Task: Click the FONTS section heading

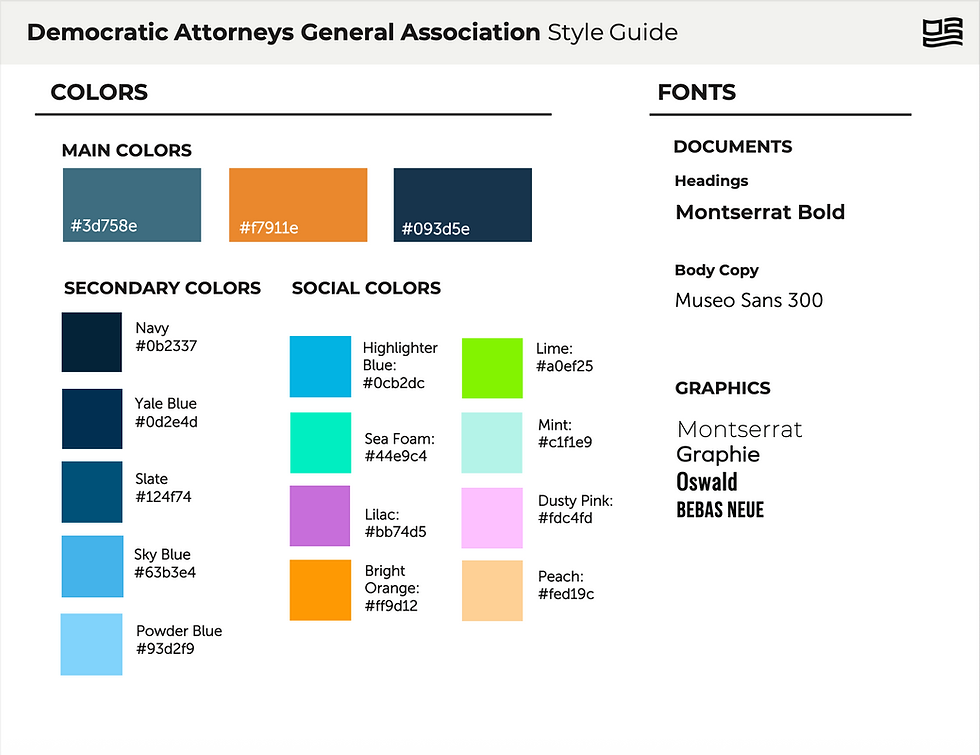Action: click(696, 92)
